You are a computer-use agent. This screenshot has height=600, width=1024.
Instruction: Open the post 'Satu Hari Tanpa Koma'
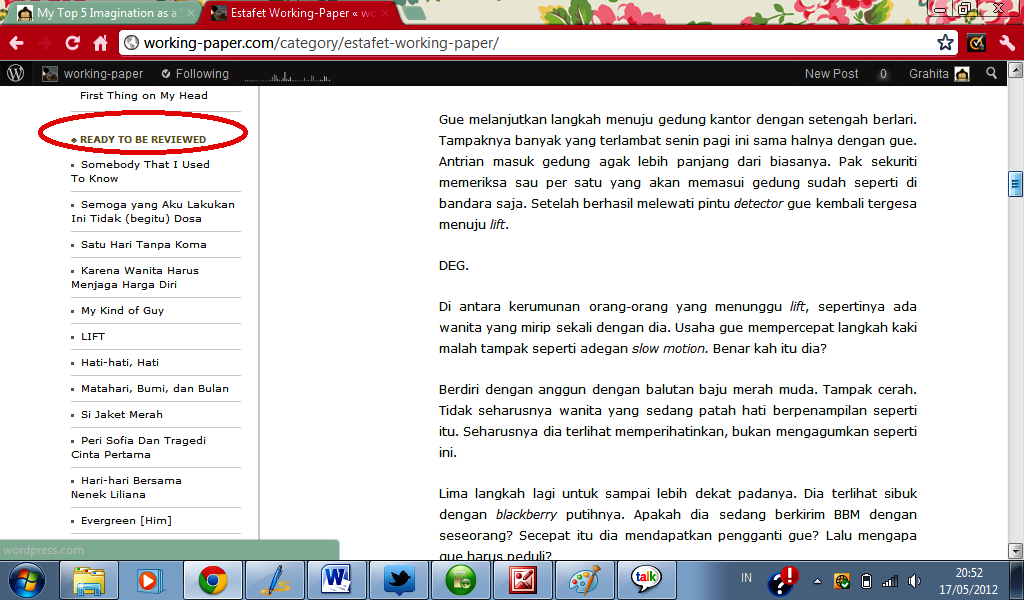click(143, 244)
